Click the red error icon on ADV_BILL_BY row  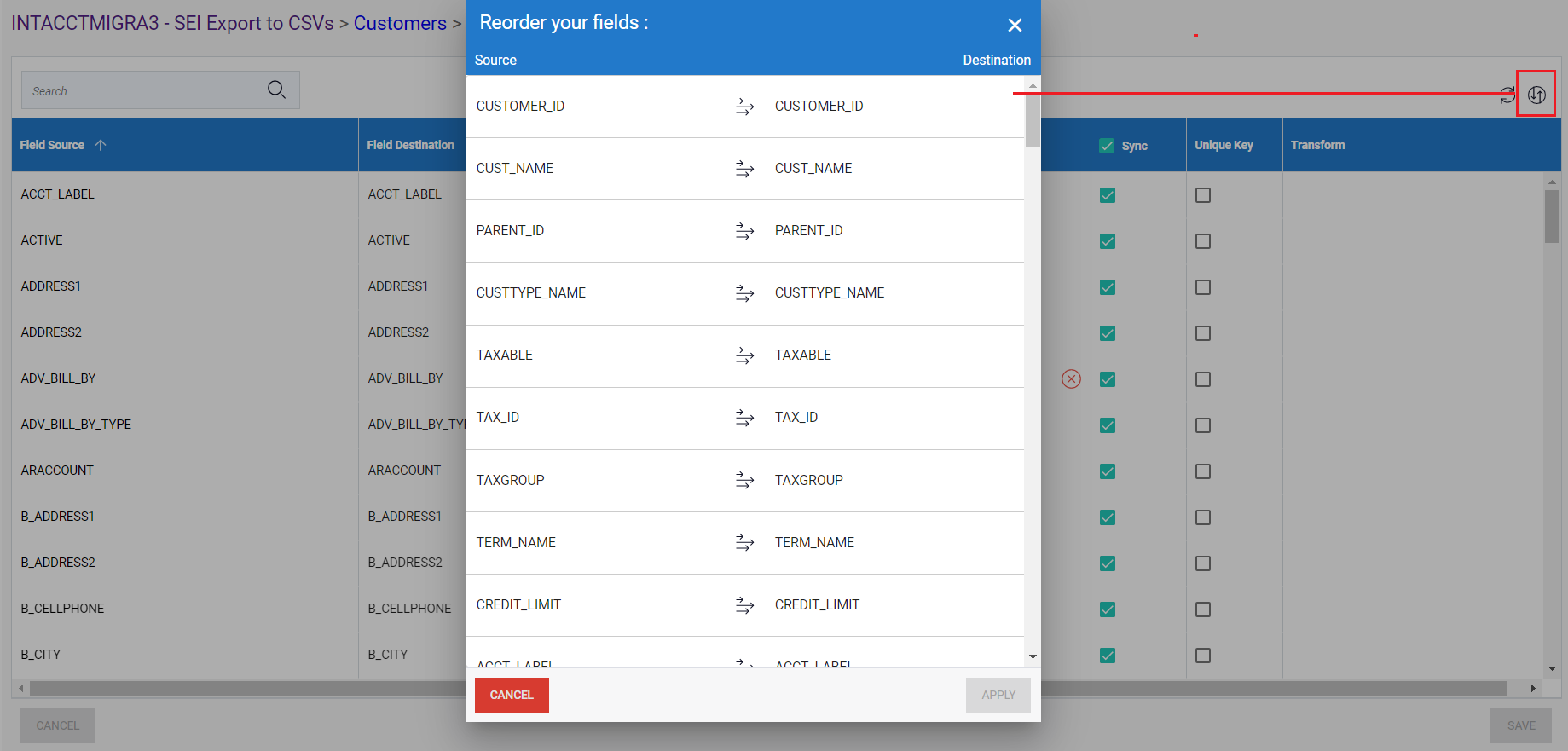point(1071,378)
